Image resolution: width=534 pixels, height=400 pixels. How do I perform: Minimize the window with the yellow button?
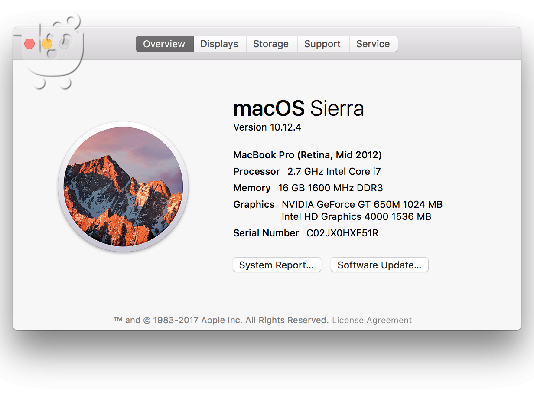coord(47,44)
